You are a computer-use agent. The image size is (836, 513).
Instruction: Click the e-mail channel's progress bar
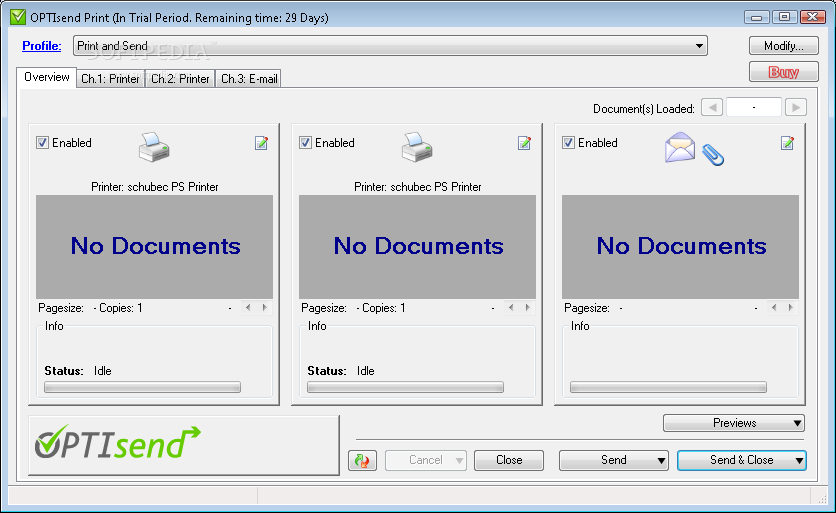(668, 387)
